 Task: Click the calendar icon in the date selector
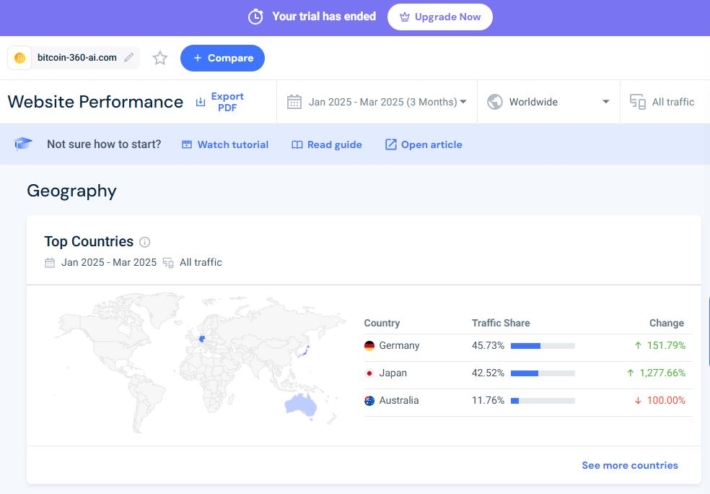pyautogui.click(x=294, y=102)
